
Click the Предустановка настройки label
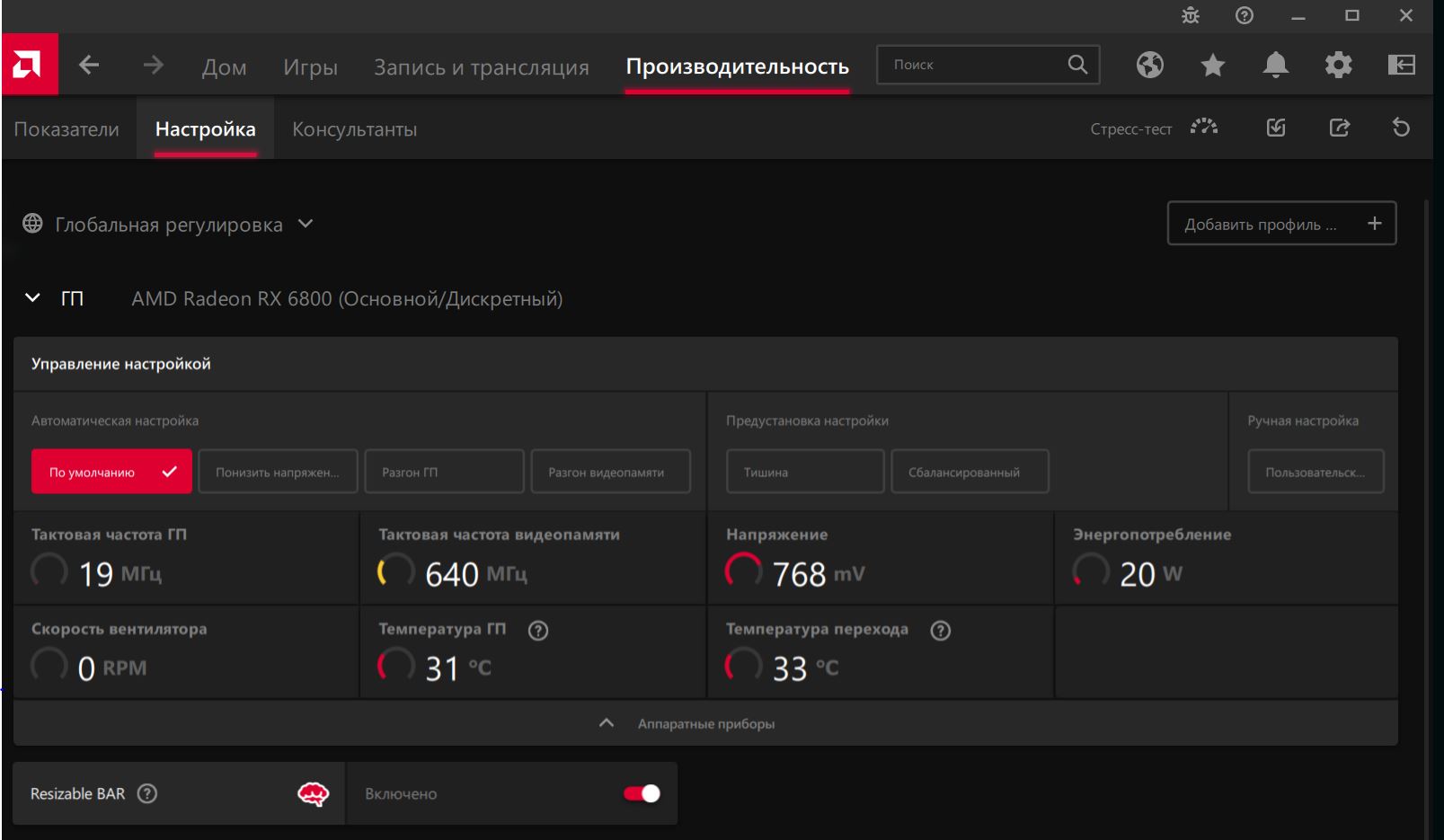click(x=807, y=420)
